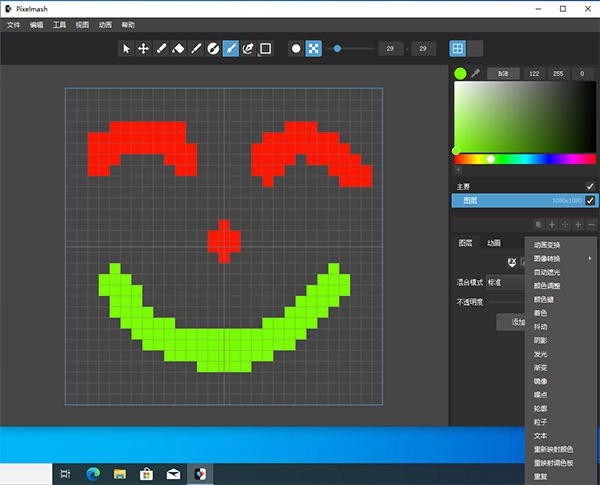Image resolution: width=600 pixels, height=485 pixels.
Task: Select the arrow pointer tool
Action: (126, 48)
